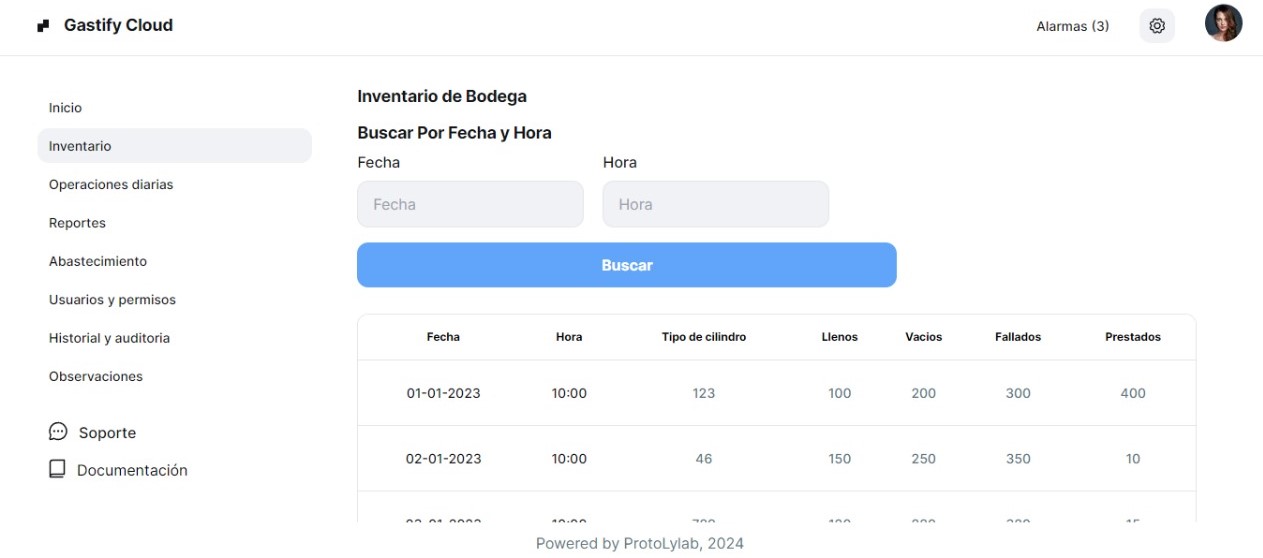
Task: Open settings via the gear icon
Action: (1157, 26)
